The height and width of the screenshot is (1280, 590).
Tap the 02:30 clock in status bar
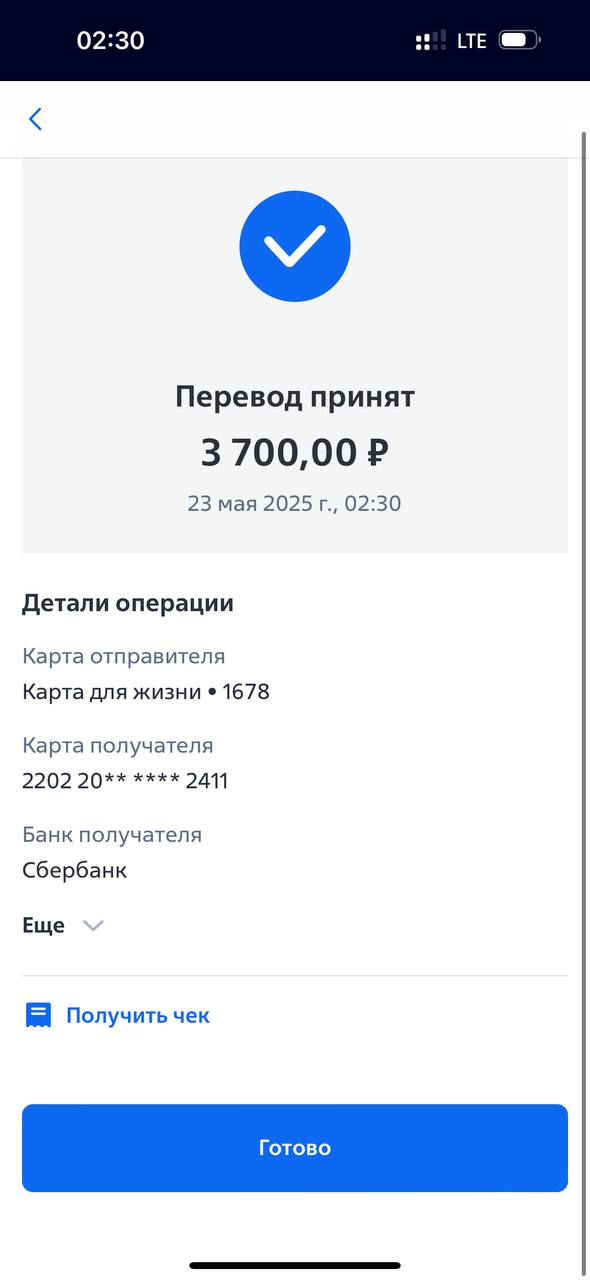tap(111, 41)
